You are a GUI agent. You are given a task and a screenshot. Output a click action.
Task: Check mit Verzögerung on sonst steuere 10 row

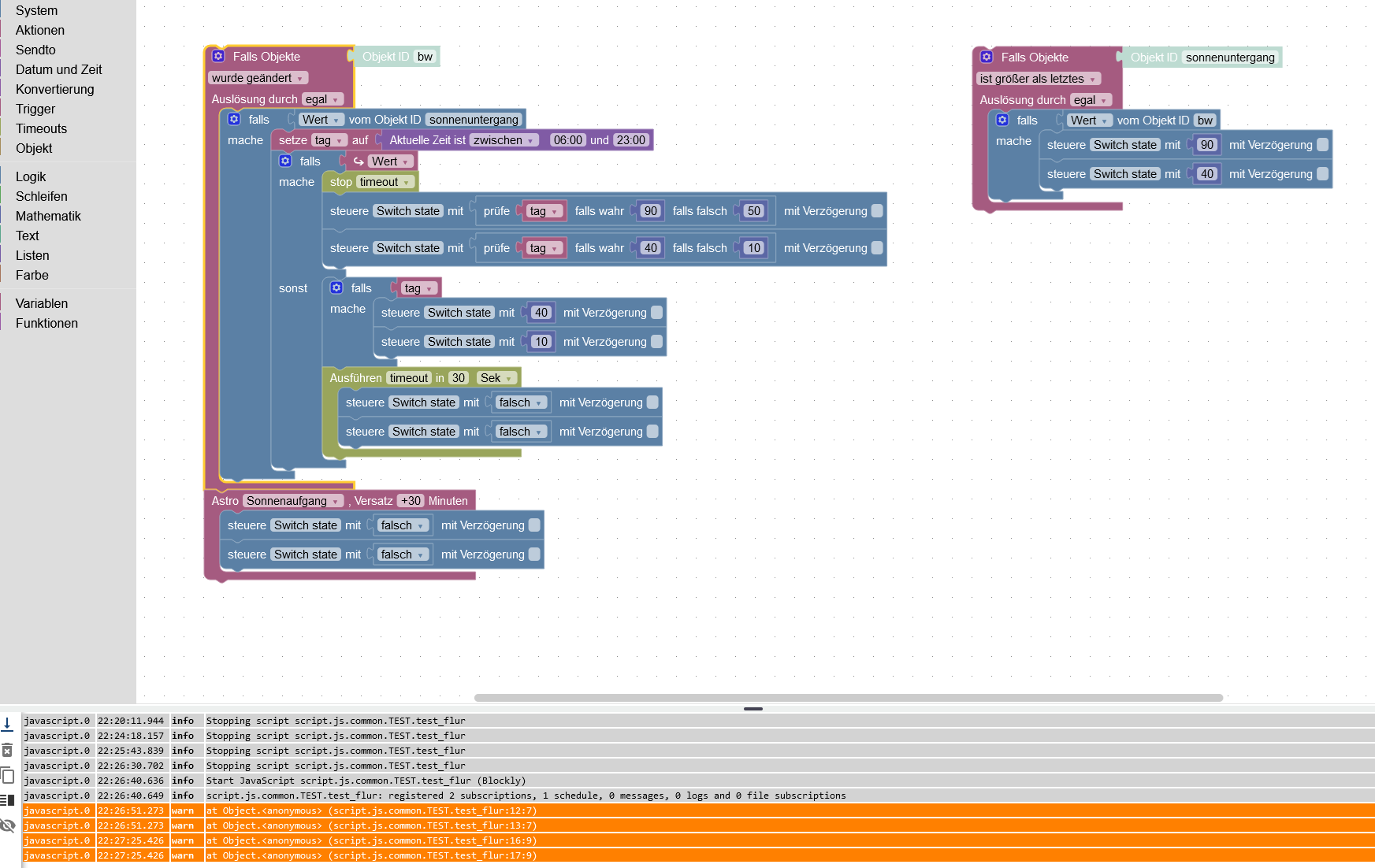coord(656,342)
